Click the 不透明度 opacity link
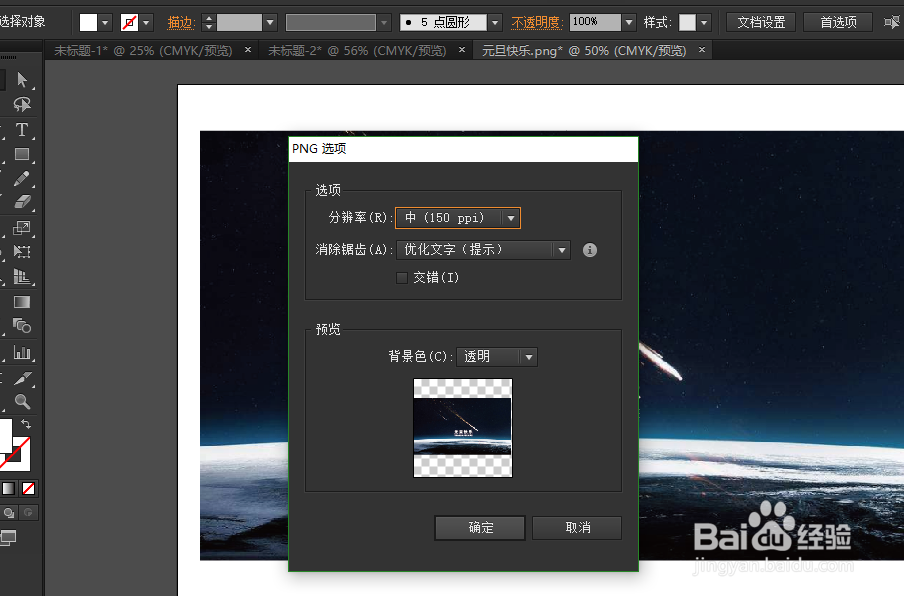The width and height of the screenshot is (904, 596). [x=536, y=22]
